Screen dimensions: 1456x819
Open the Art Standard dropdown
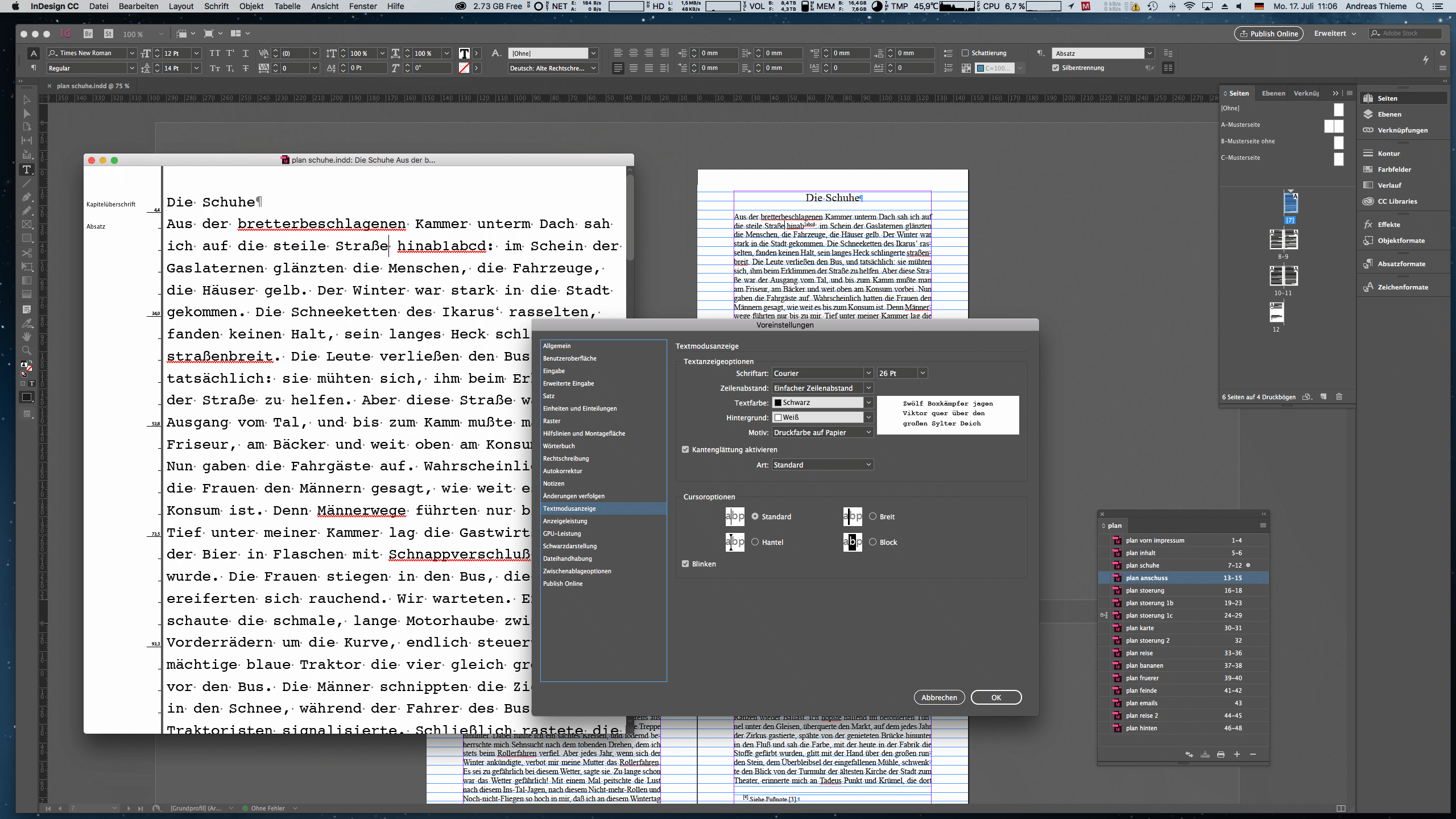(822, 465)
